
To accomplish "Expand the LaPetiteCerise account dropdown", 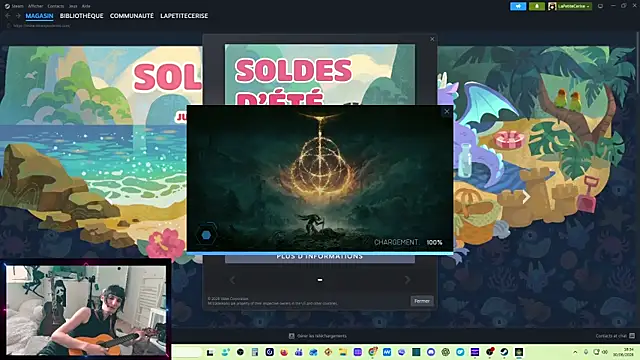I will 574,6.
